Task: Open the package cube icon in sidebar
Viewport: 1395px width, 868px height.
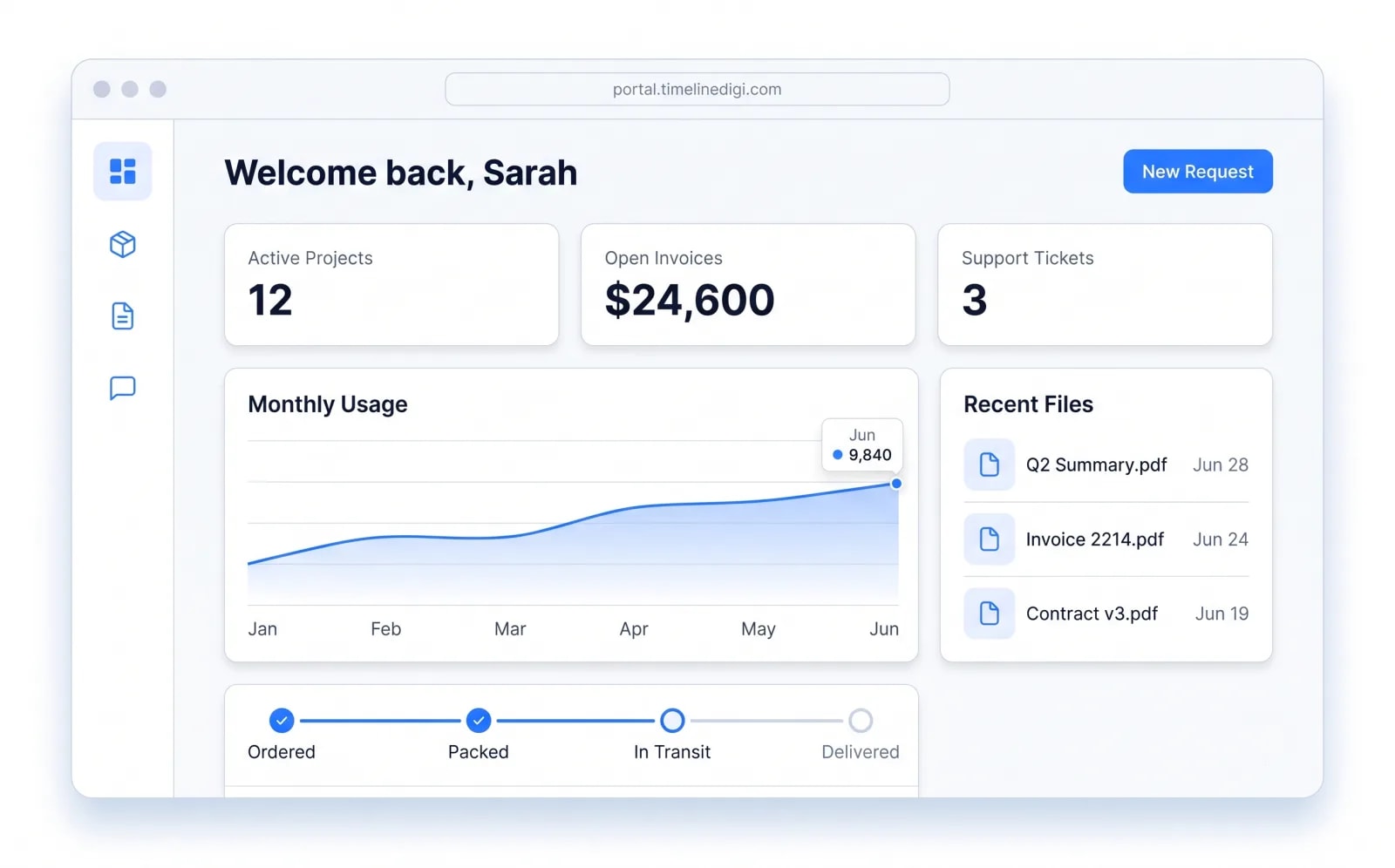Action: 122,244
